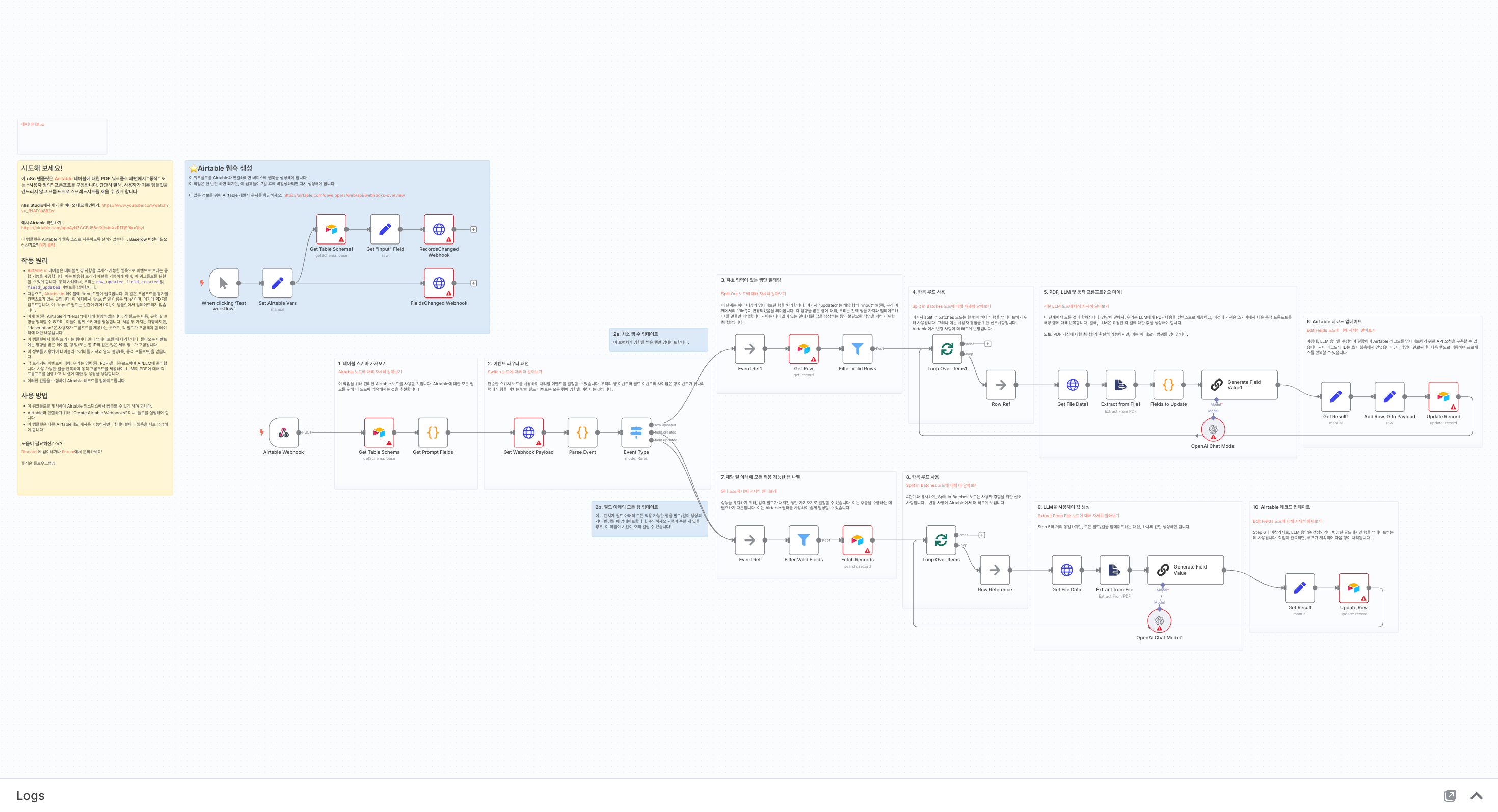
Task: Select the Get Table Schema1 node
Action: click(x=332, y=229)
